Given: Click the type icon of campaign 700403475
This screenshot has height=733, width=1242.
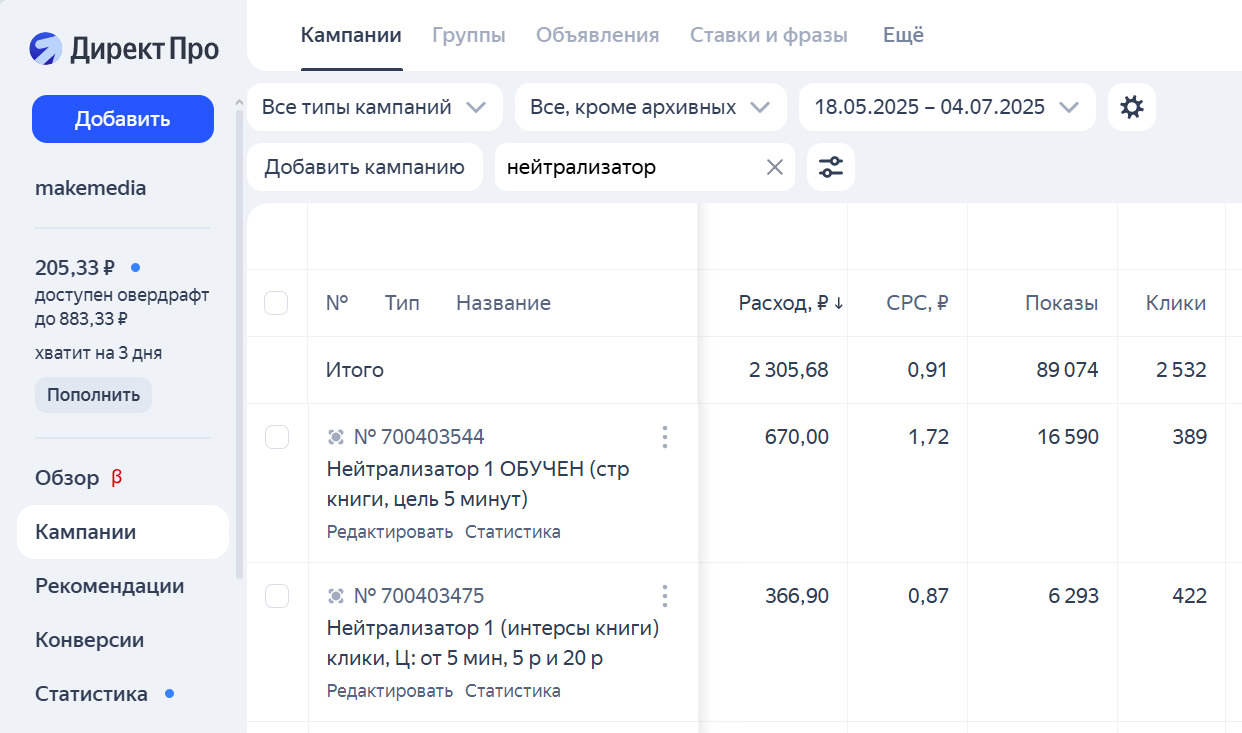Looking at the screenshot, I should pos(336,597).
